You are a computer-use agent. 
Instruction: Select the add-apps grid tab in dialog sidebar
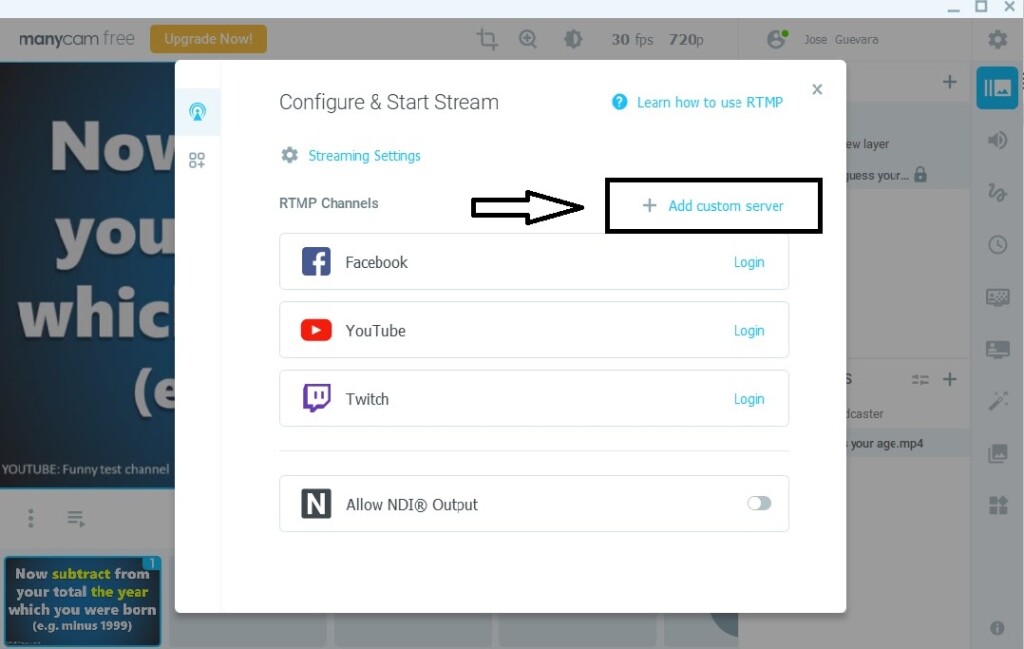click(197, 160)
